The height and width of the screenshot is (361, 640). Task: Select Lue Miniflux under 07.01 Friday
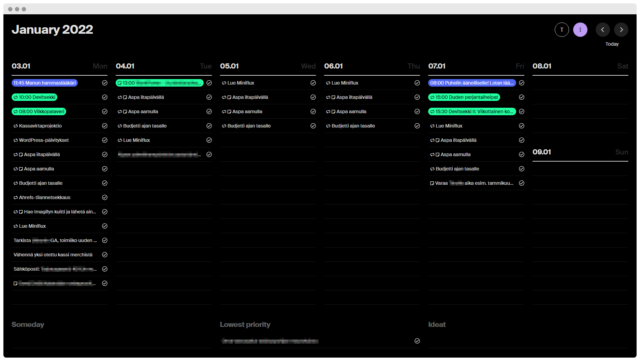point(446,126)
